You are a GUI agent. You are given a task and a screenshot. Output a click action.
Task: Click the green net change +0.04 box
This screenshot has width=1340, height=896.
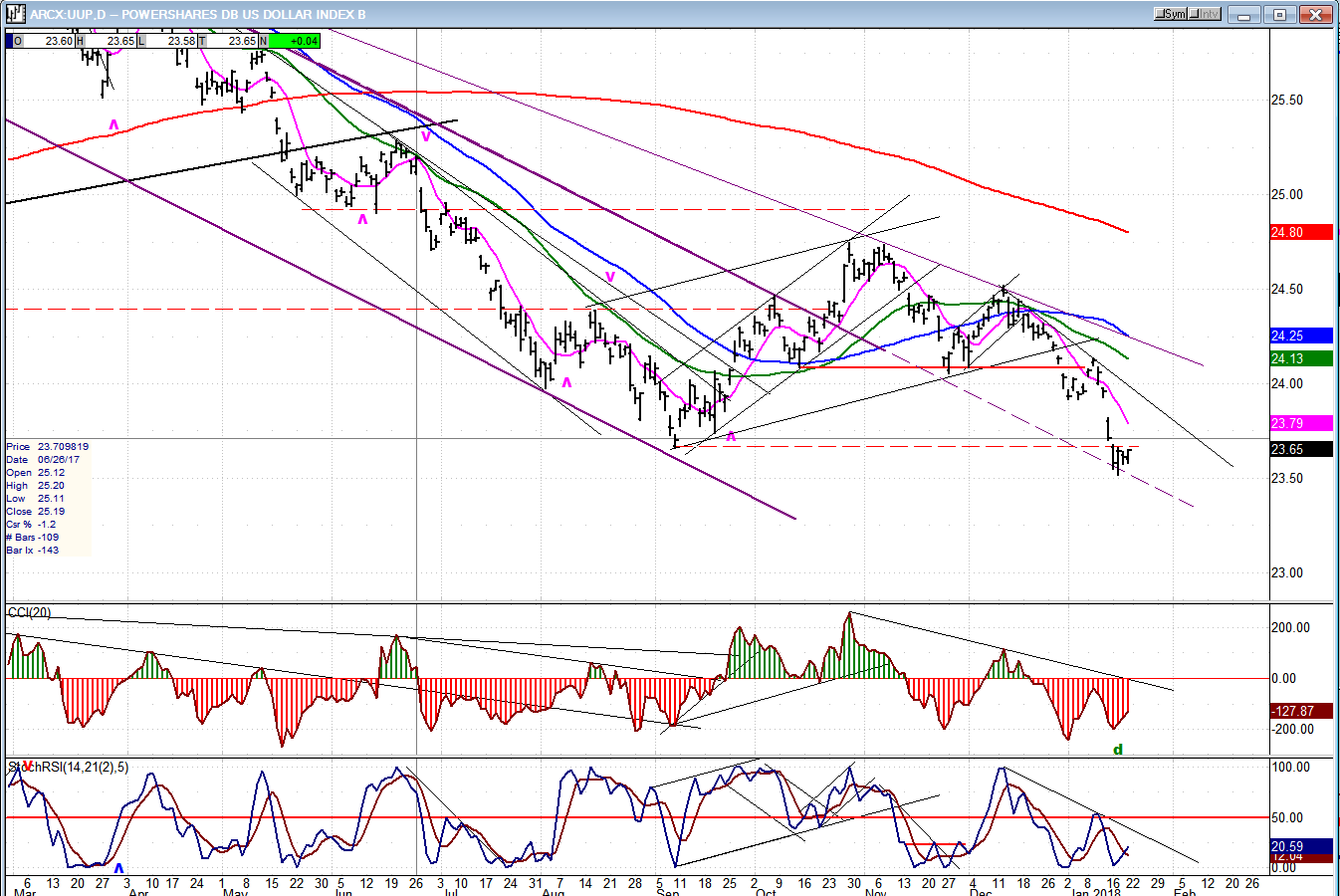[x=294, y=41]
